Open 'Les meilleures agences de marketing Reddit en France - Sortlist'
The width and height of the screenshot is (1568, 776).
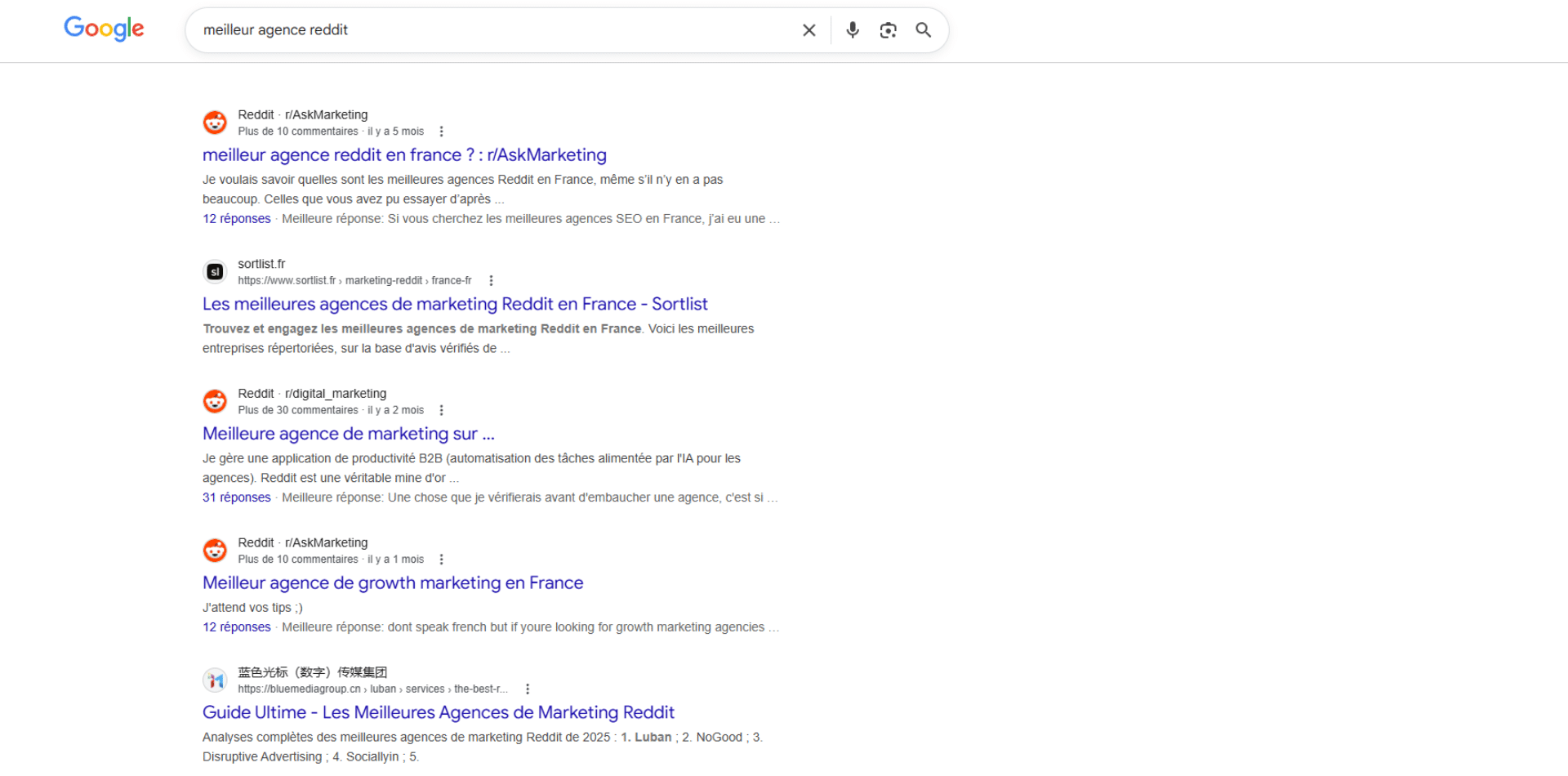click(455, 304)
